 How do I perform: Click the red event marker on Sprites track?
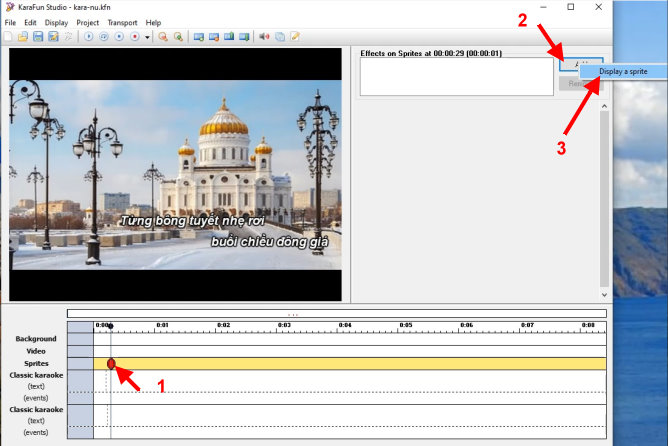pyautogui.click(x=111, y=364)
